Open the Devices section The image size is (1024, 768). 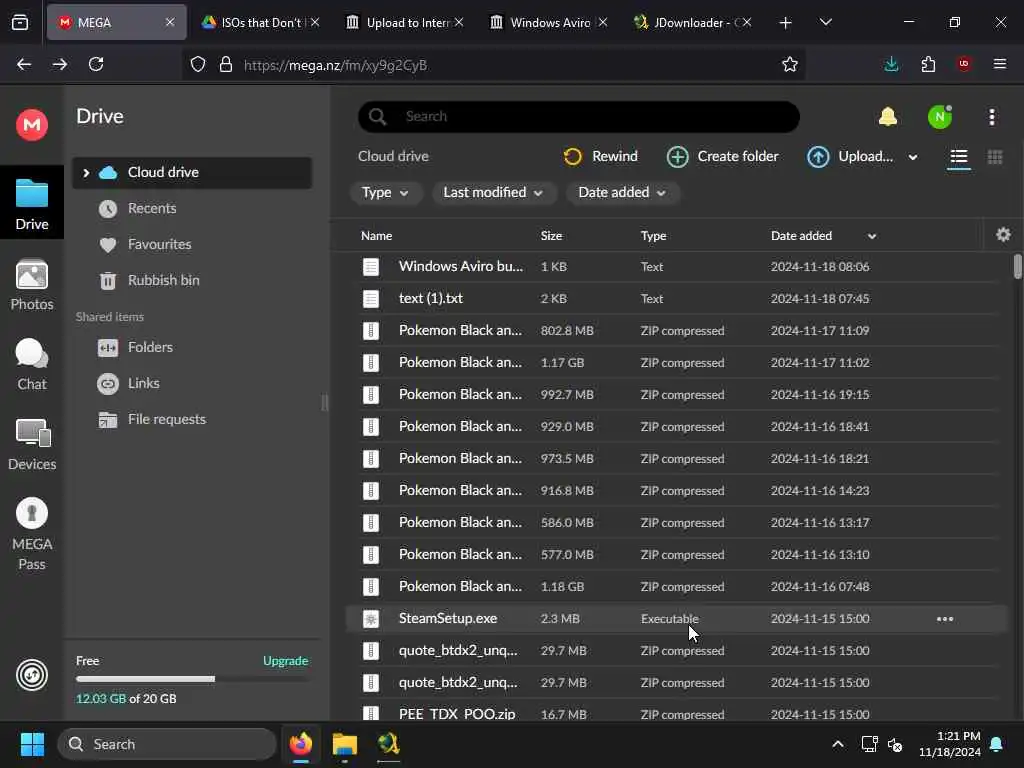pos(32,445)
